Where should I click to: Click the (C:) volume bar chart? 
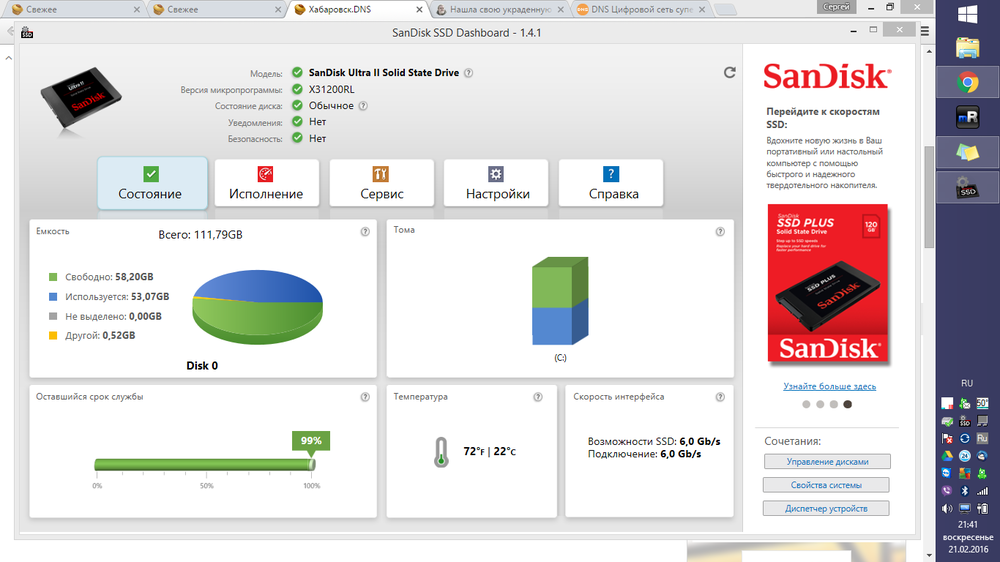[560, 300]
